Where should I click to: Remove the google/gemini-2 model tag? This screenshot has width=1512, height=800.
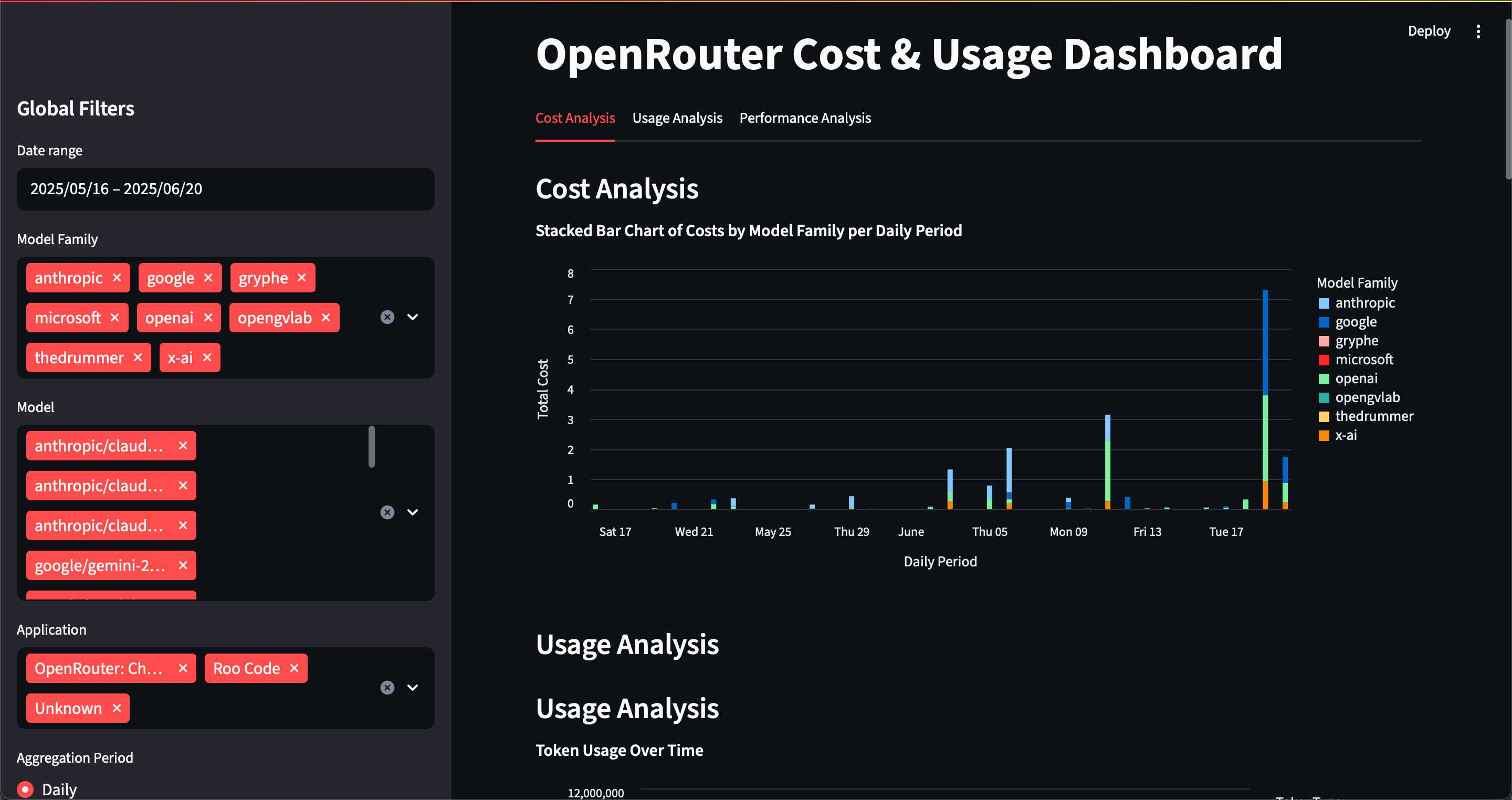[x=183, y=565]
